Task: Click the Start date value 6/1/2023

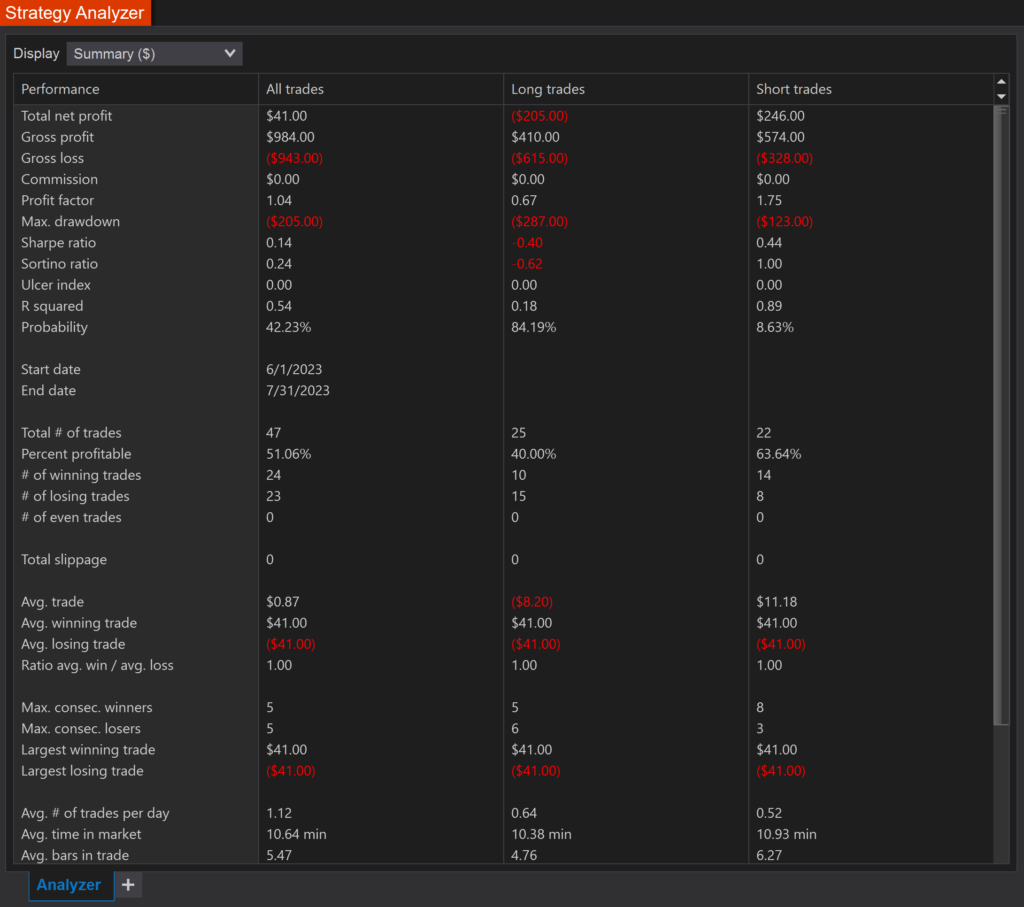Action: (294, 370)
